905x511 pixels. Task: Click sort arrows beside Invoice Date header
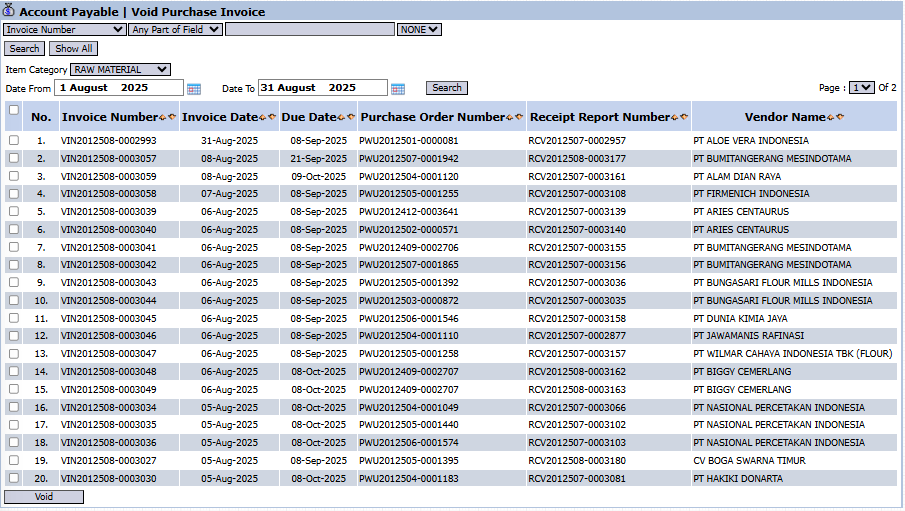point(267,117)
